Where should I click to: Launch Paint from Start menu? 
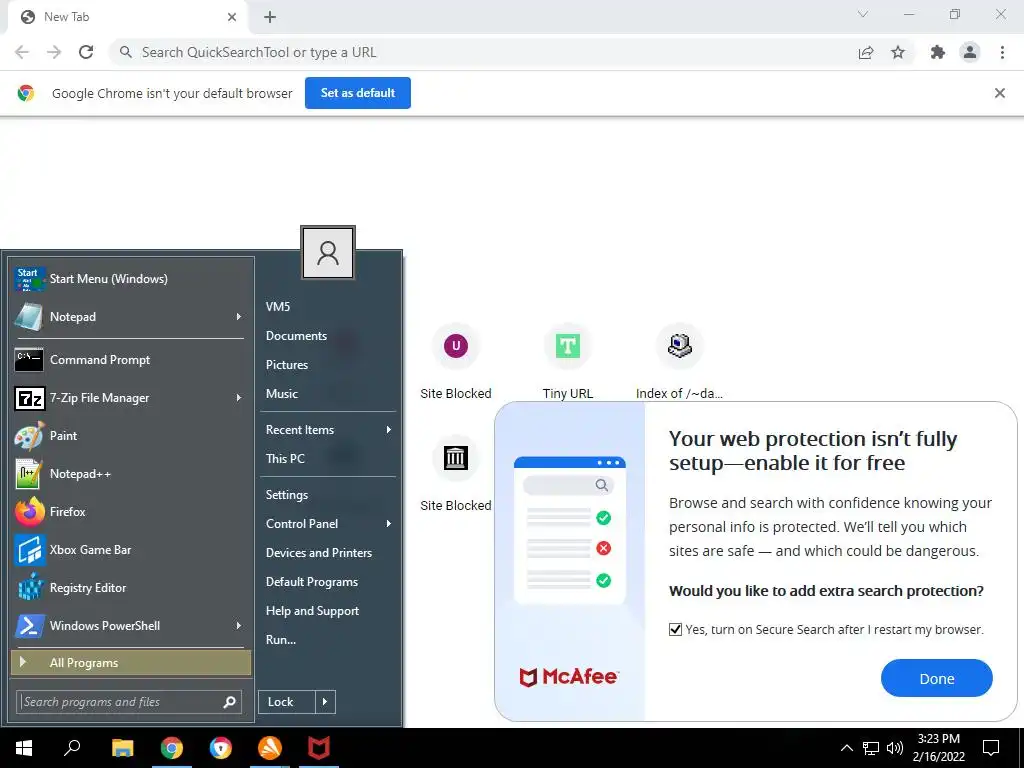(x=129, y=436)
